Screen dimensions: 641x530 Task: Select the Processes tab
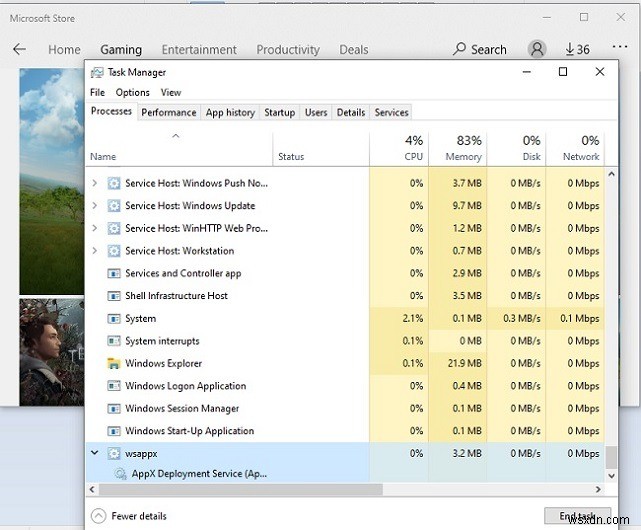tap(111, 111)
